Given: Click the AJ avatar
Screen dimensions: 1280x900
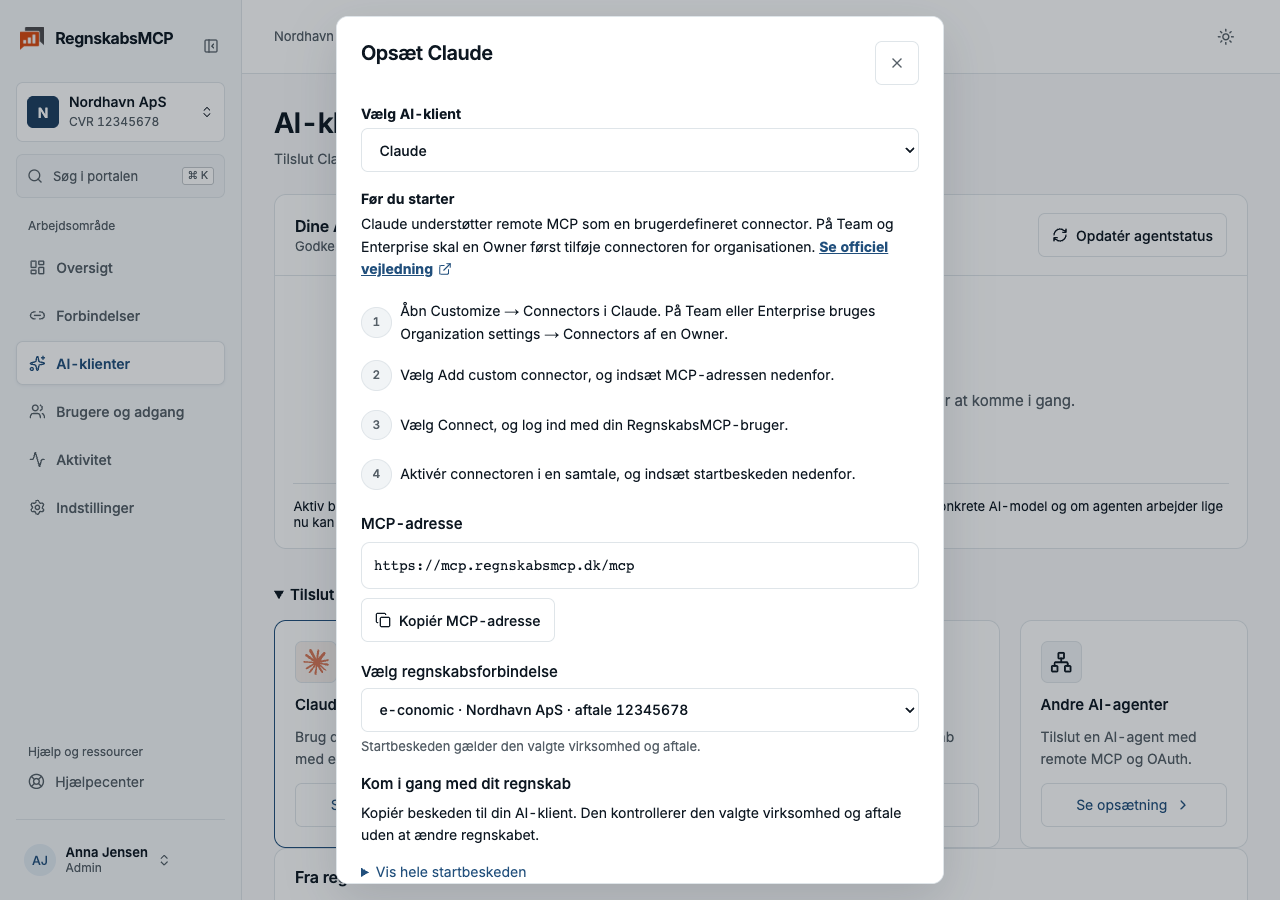Looking at the screenshot, I should (40, 860).
